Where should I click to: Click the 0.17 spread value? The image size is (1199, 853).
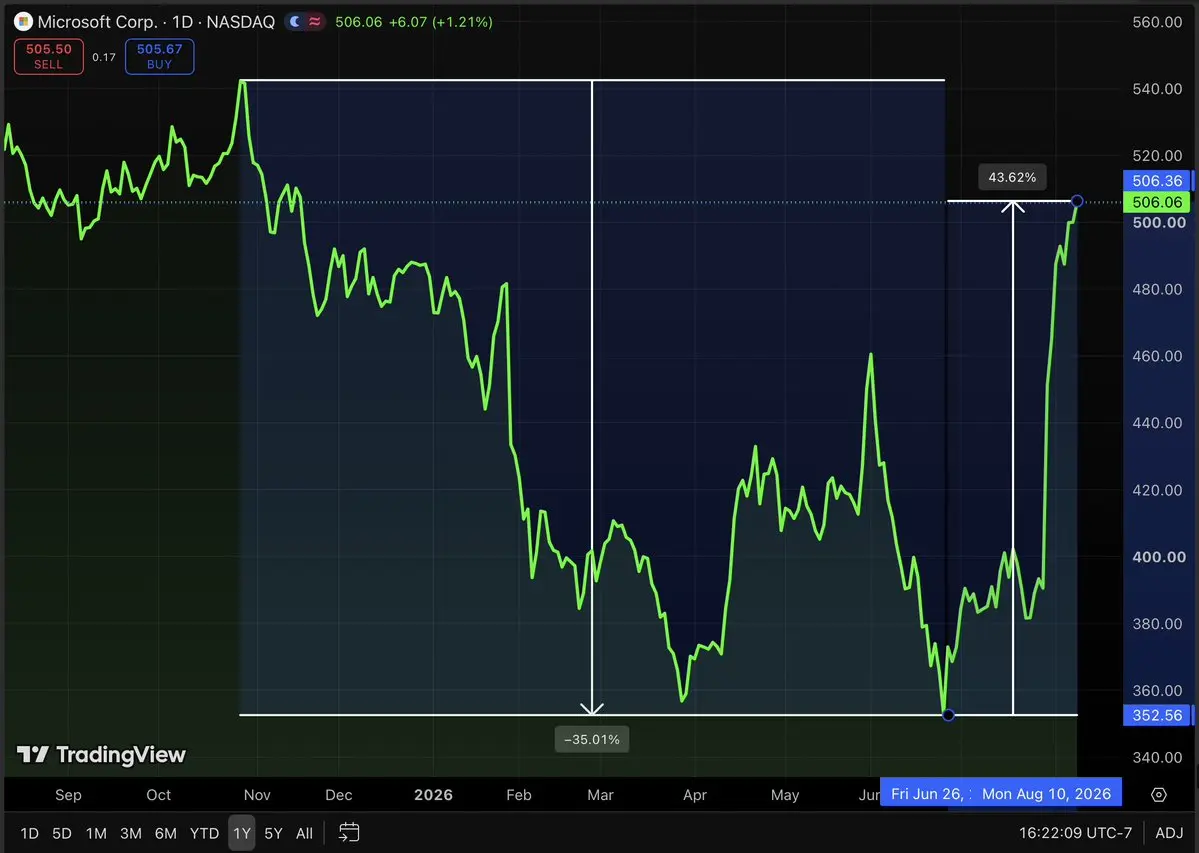(104, 57)
